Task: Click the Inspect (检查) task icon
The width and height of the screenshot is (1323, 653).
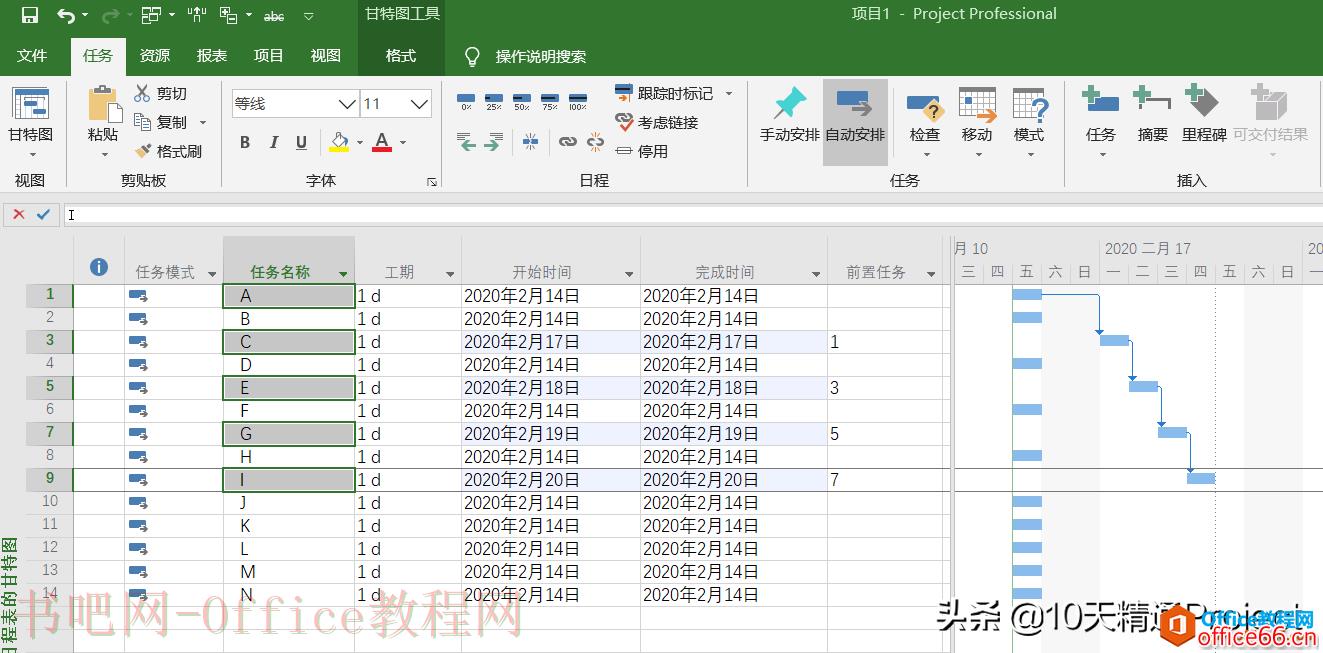Action: (925, 106)
